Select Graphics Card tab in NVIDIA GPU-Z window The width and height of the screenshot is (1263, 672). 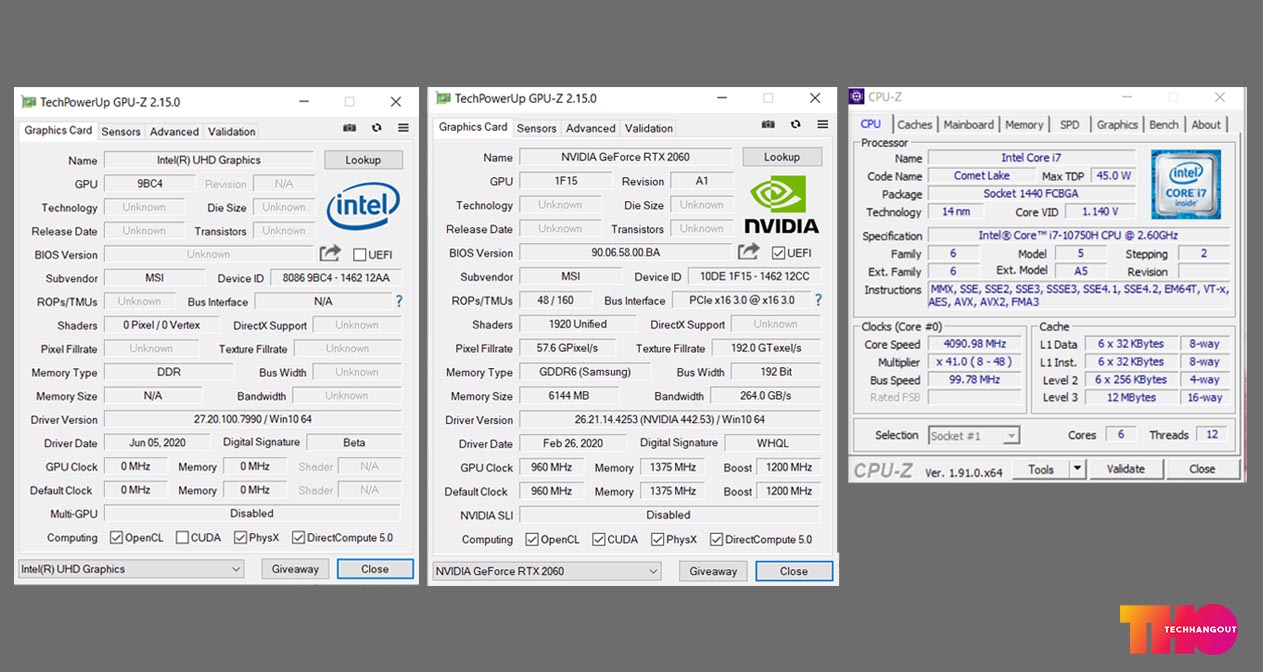coord(473,127)
